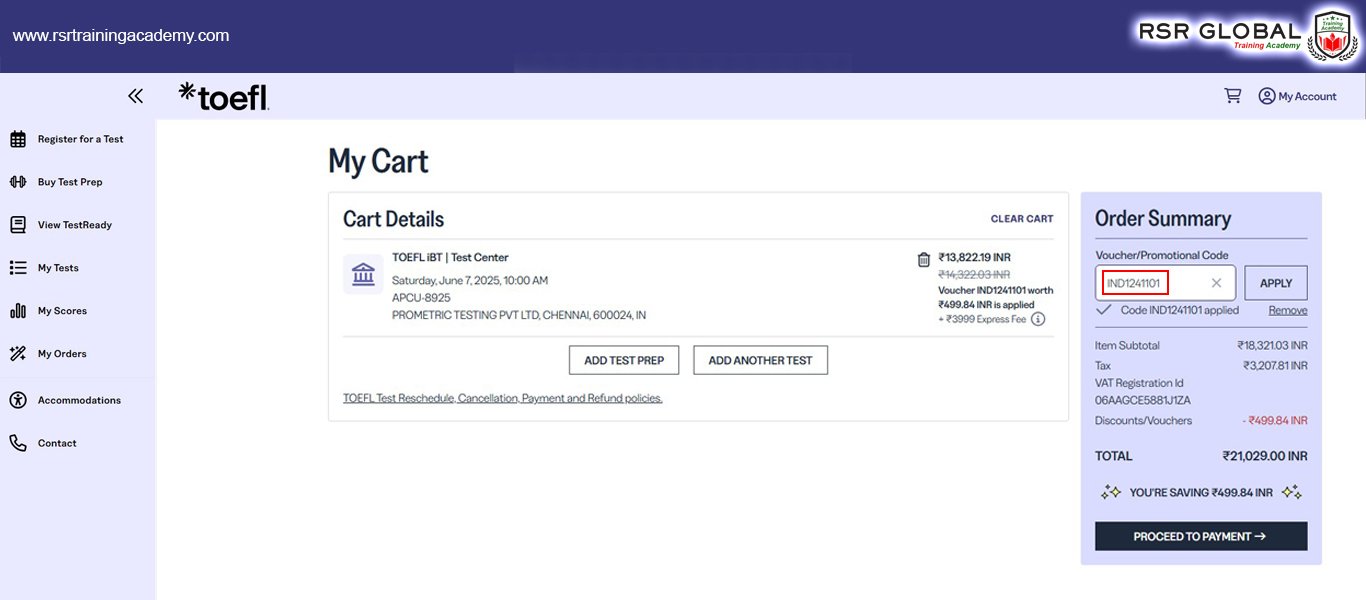Click the price ₹13,822.19 INR

[x=974, y=257]
